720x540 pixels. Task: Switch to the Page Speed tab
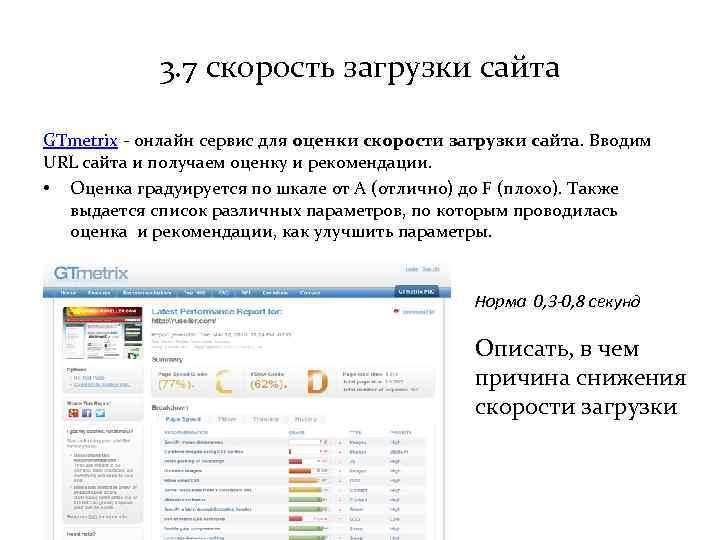[183, 419]
